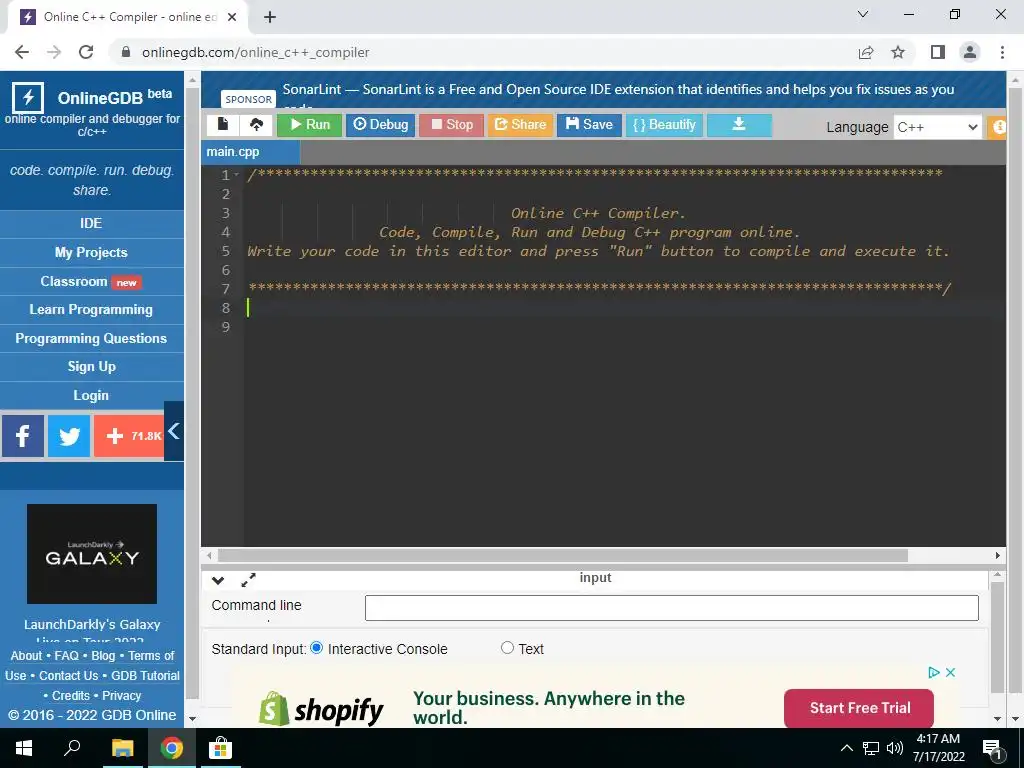Go back with the browser back arrow
1024x768 pixels.
[22, 52]
